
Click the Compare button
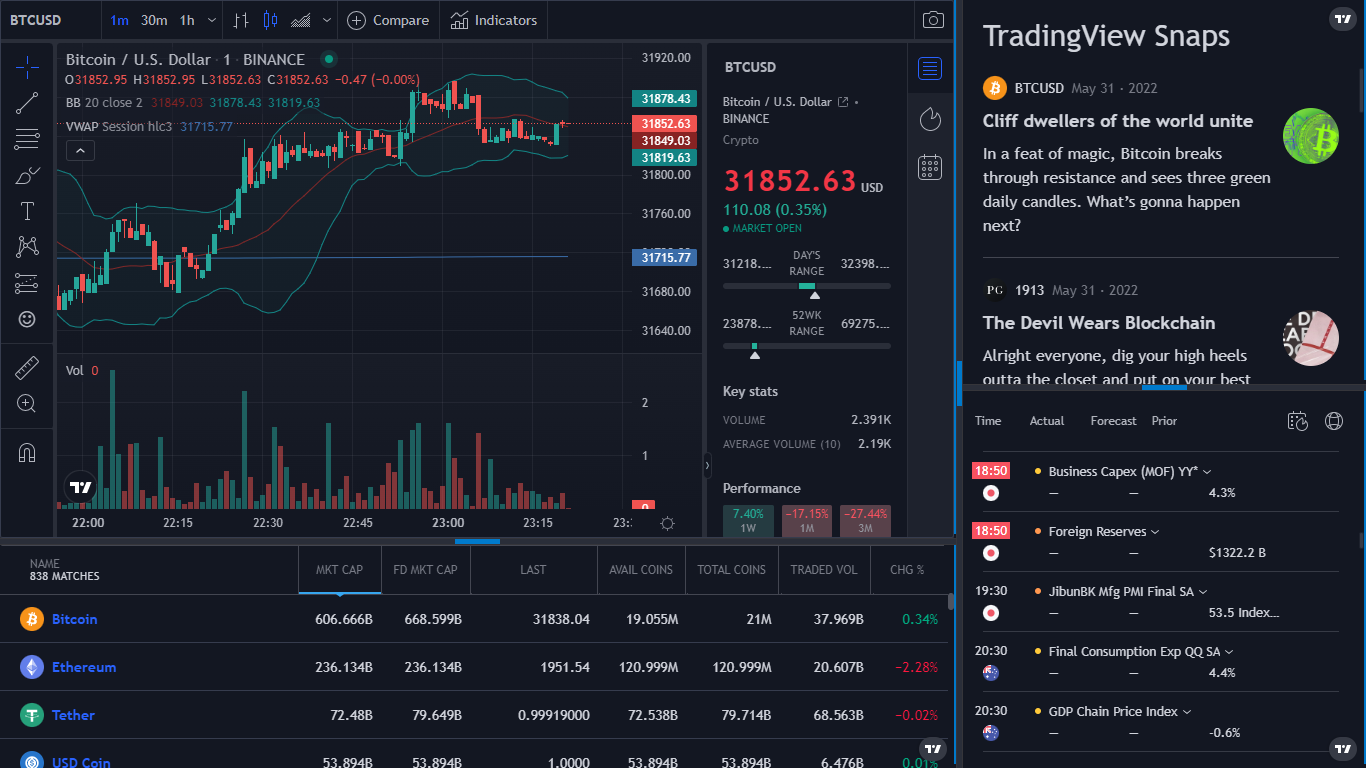point(388,20)
